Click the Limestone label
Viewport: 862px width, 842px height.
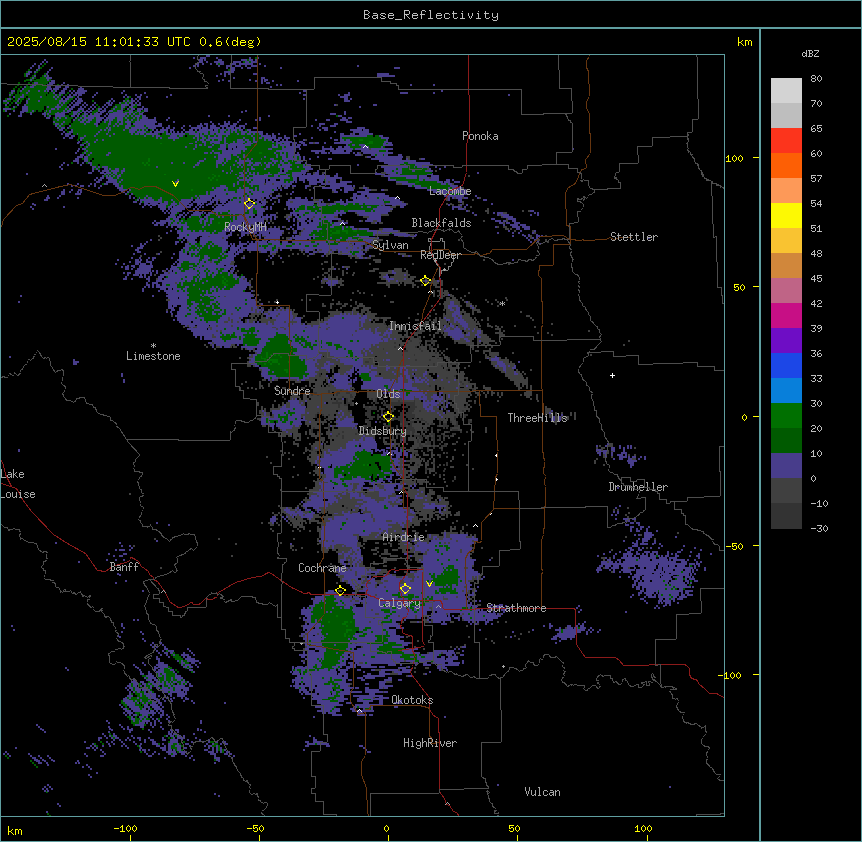pos(153,356)
